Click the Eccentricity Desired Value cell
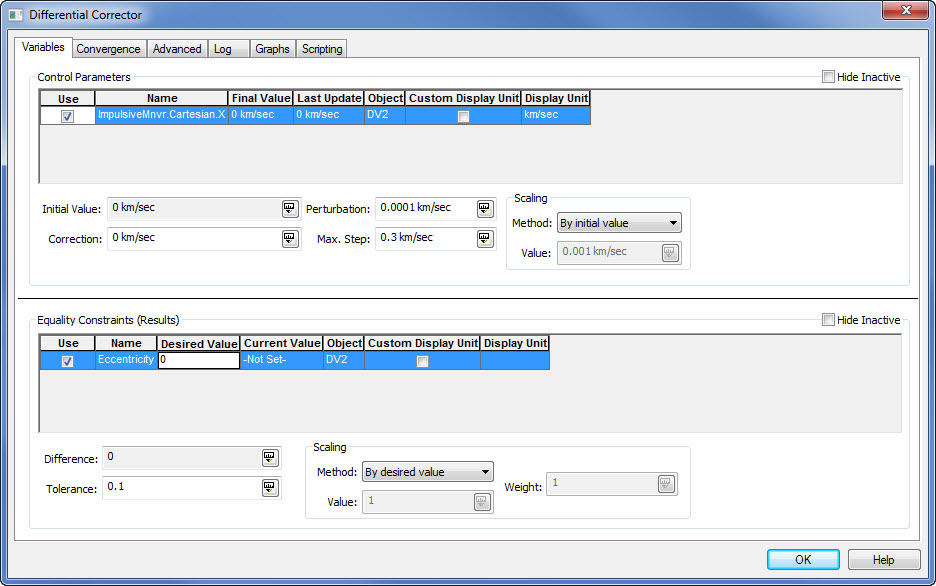Screen dimensions: 936x586 point(199,360)
